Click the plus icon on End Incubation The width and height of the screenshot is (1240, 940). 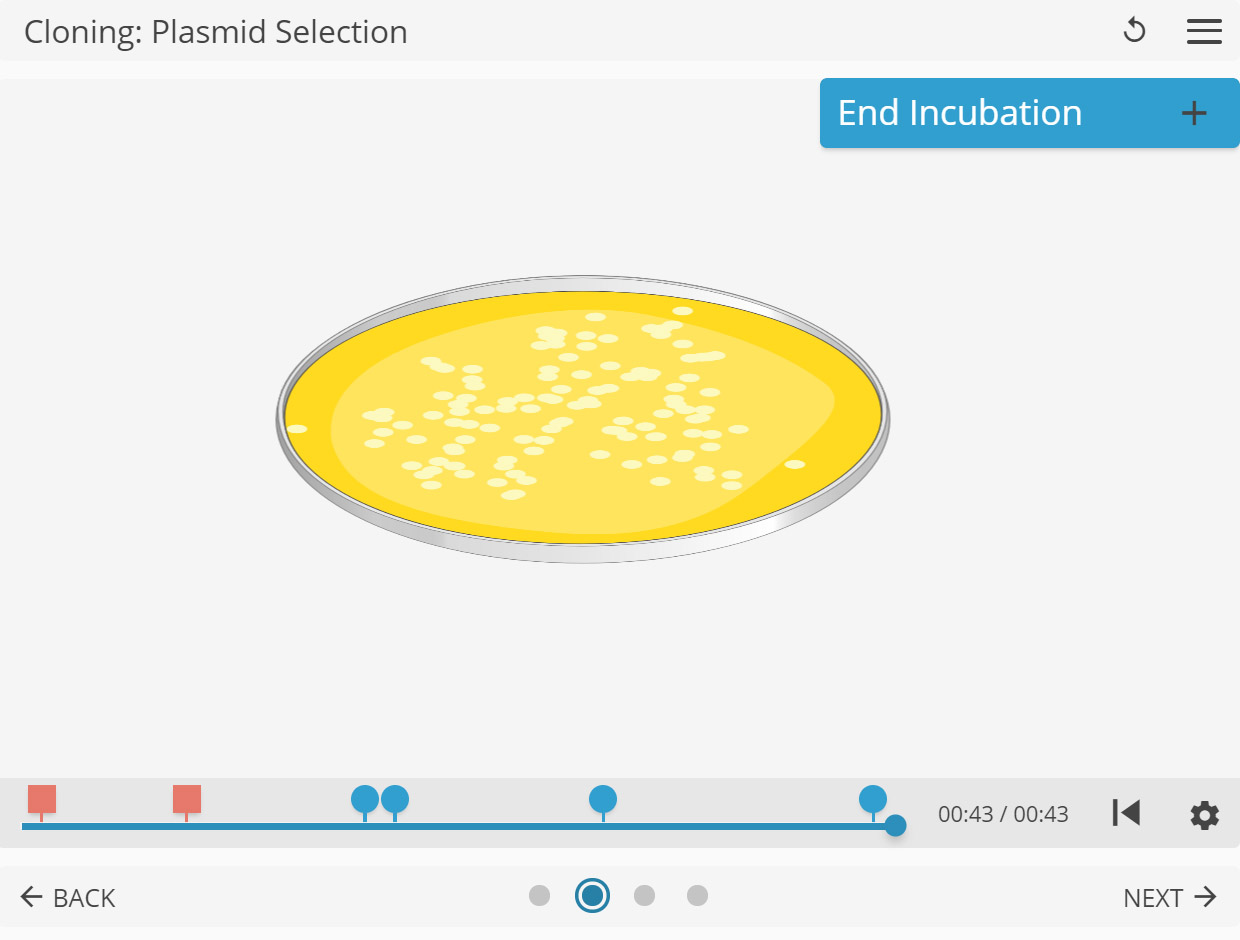coord(1192,113)
